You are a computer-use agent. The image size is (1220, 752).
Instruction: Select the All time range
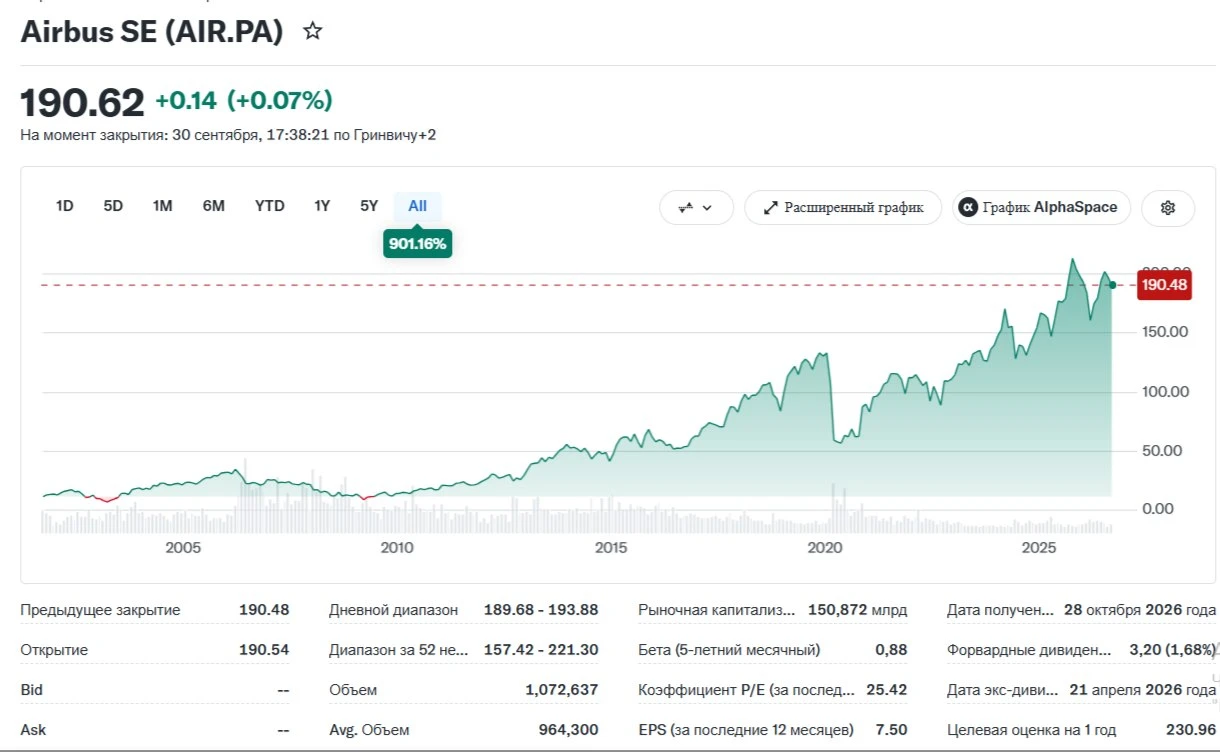(x=417, y=206)
